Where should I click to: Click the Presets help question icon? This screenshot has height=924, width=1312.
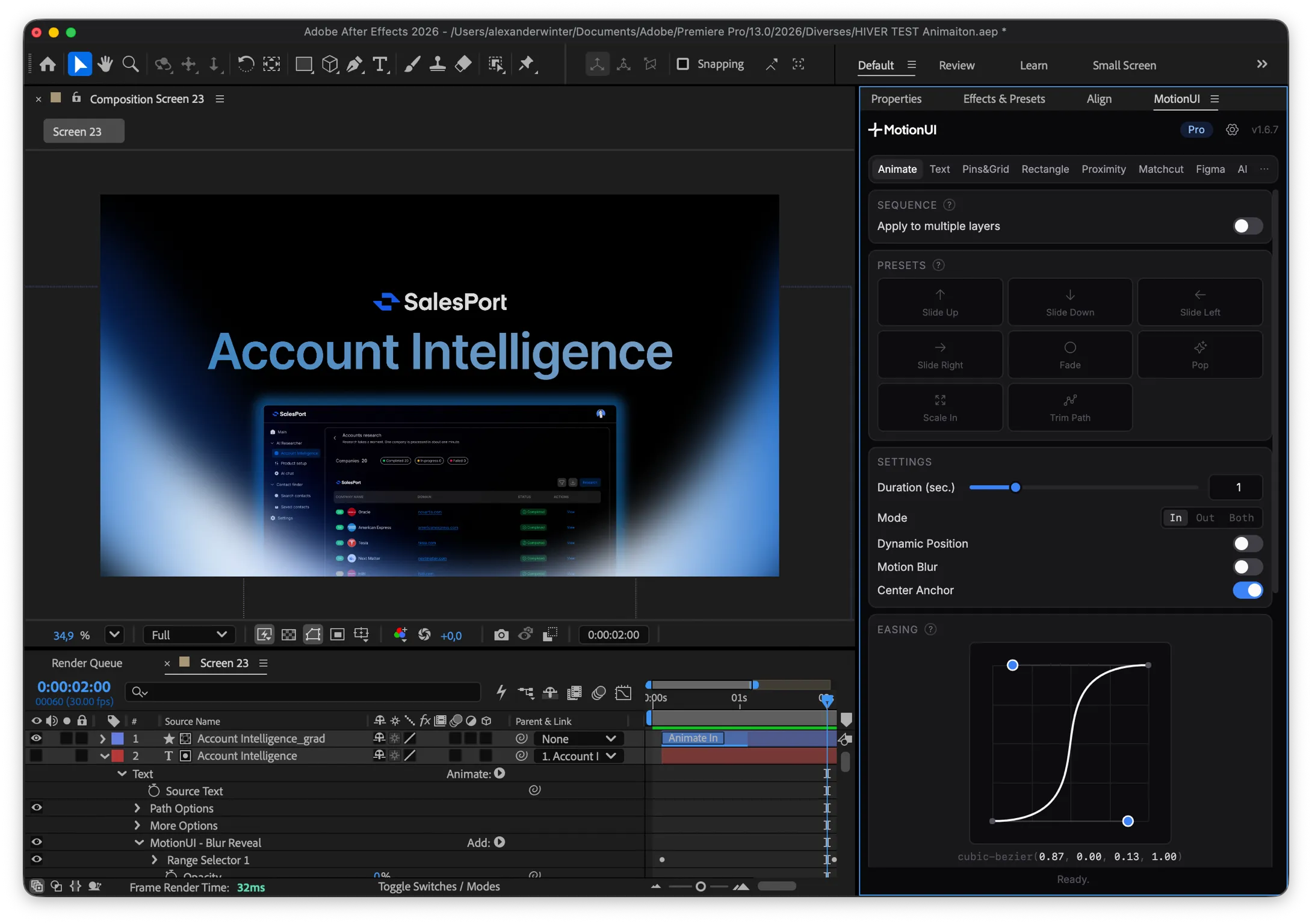point(938,265)
